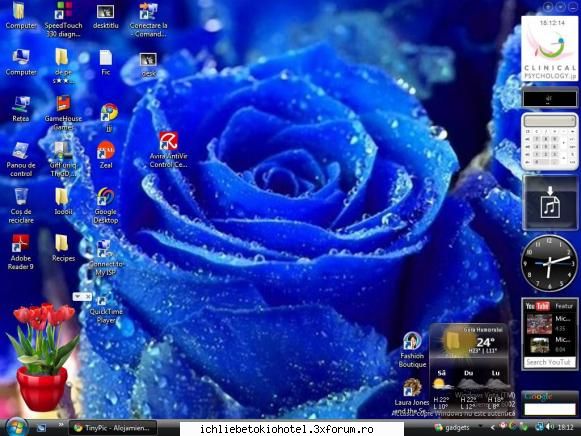The width and height of the screenshot is (581, 436).
Task: Close the tulip gadget with its X
Action: point(87,296)
